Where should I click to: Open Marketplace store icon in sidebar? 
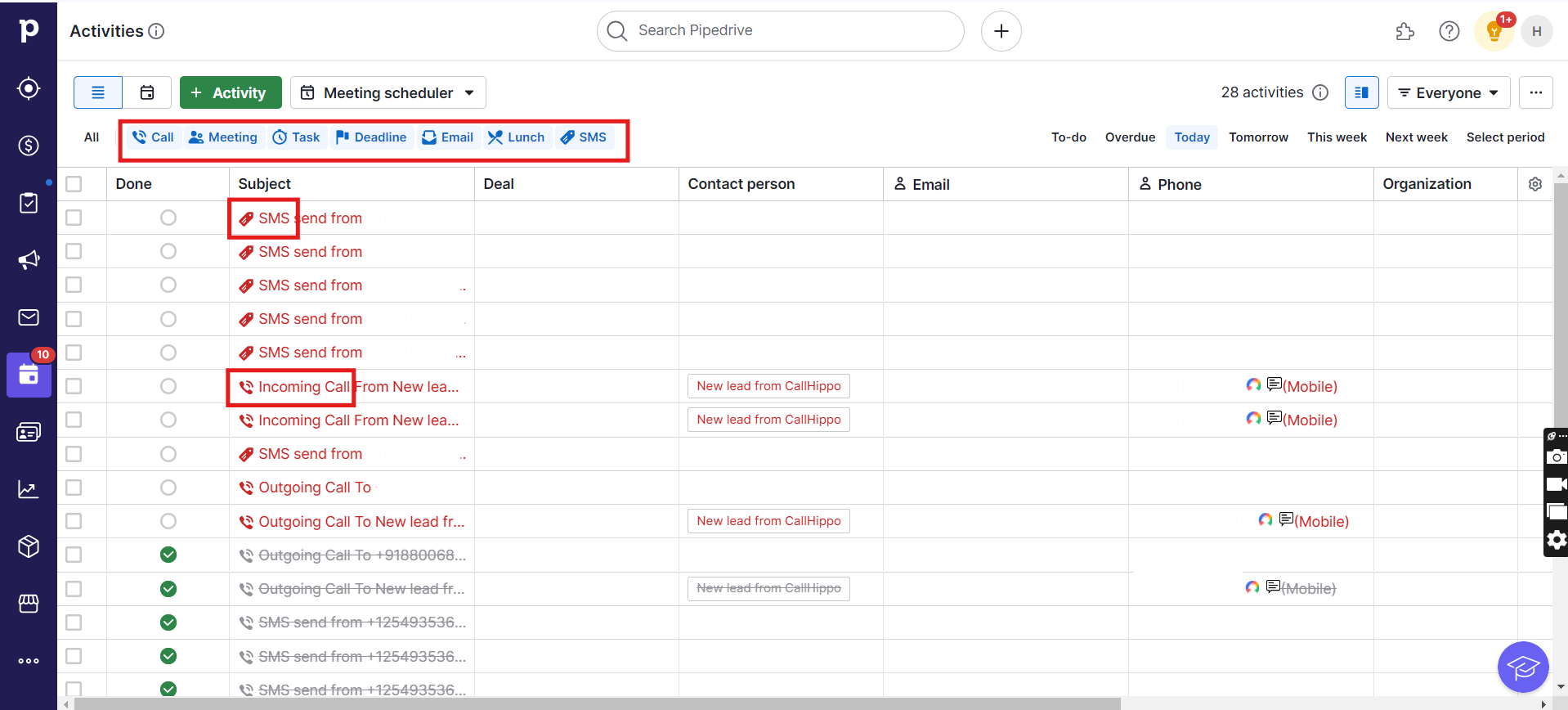coord(29,604)
